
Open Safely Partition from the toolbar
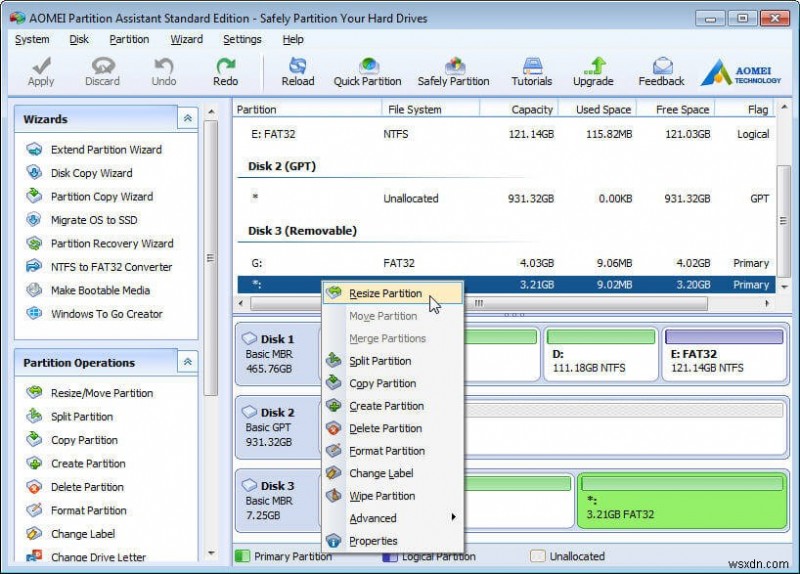pos(454,71)
